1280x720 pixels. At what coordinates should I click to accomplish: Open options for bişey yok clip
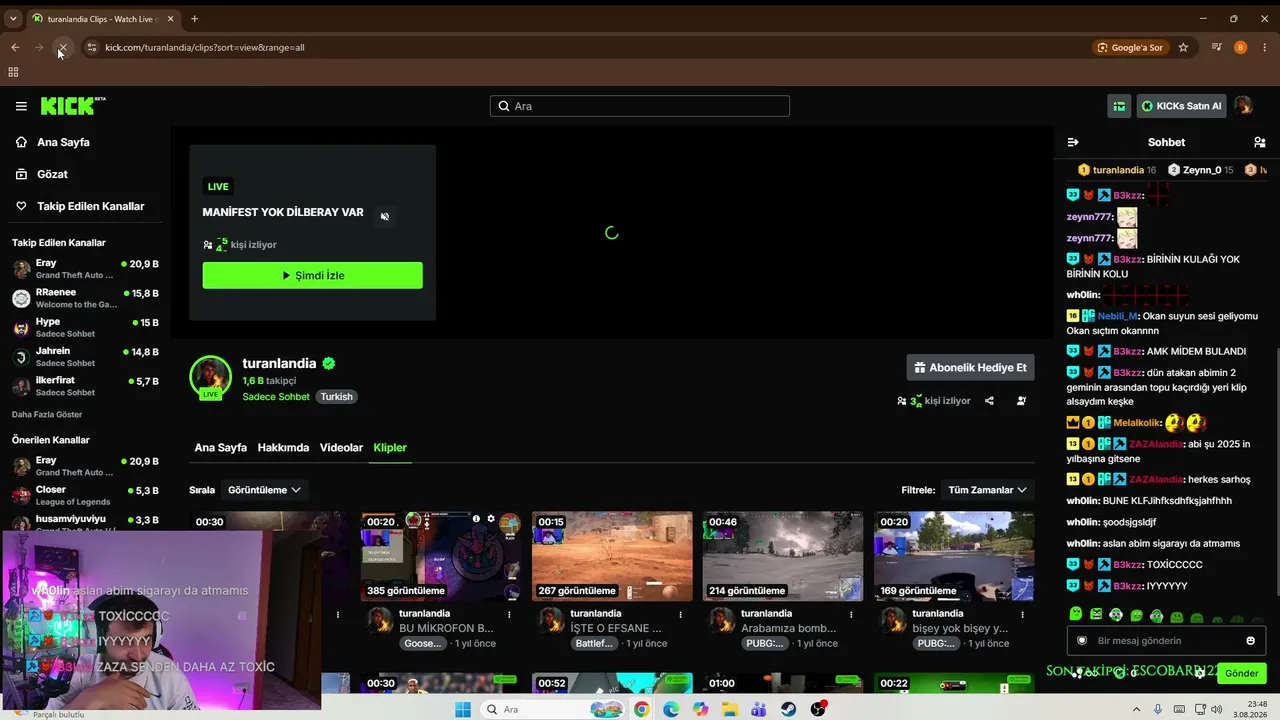pyautogui.click(x=1023, y=614)
